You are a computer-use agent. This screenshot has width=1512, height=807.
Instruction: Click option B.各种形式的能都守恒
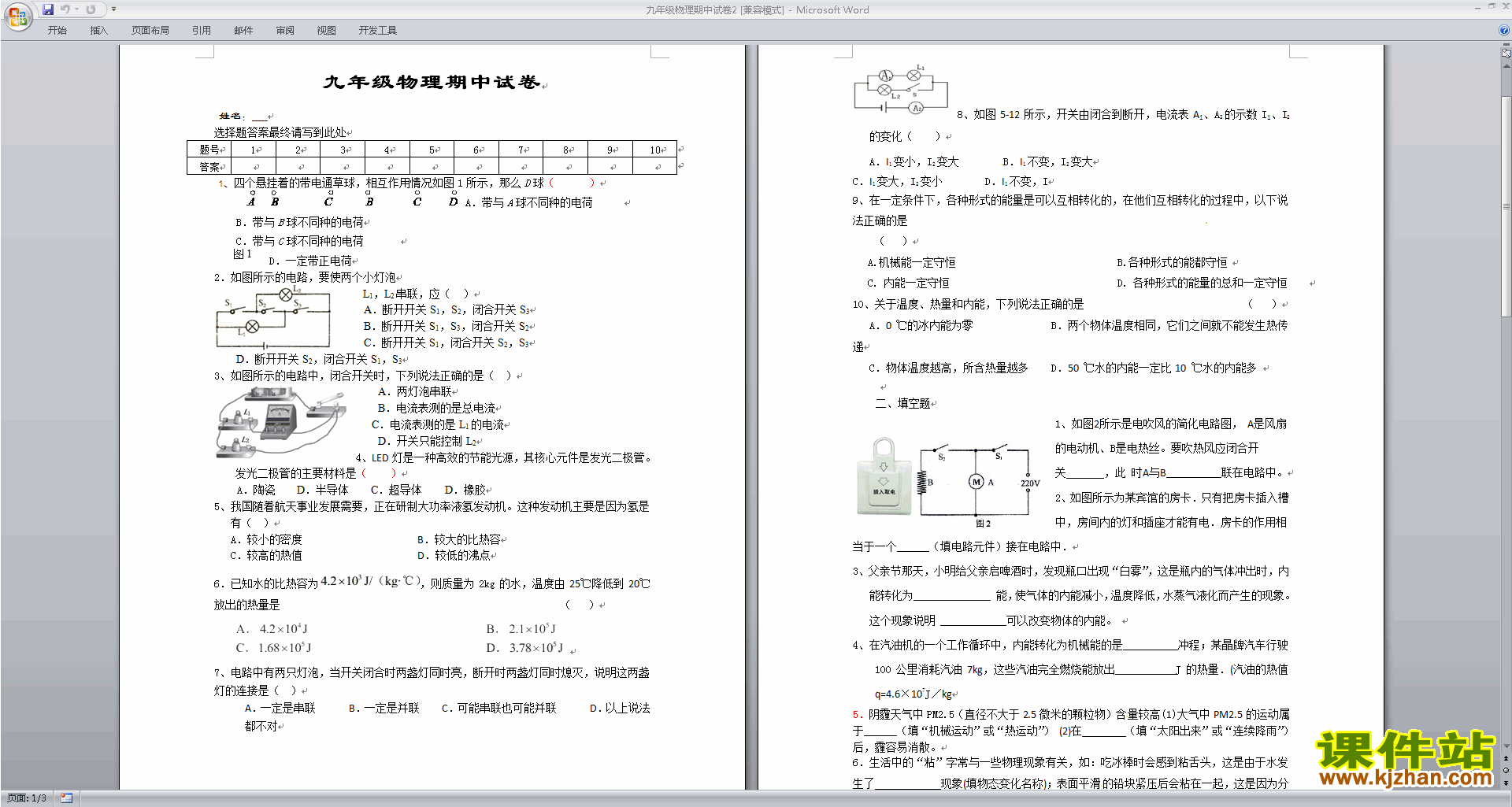click(1172, 262)
